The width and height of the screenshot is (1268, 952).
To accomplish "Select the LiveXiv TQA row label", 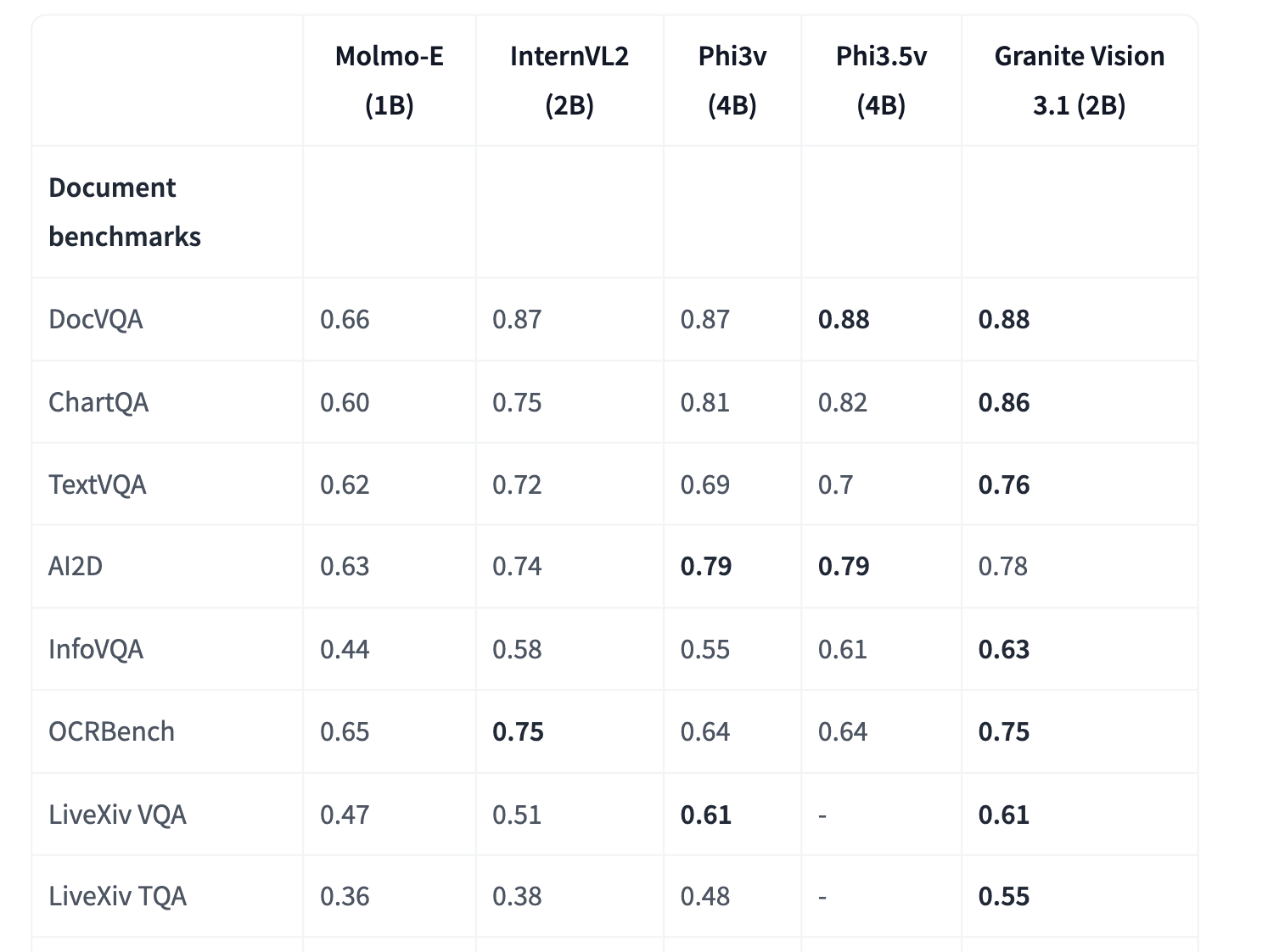I will (x=117, y=896).
